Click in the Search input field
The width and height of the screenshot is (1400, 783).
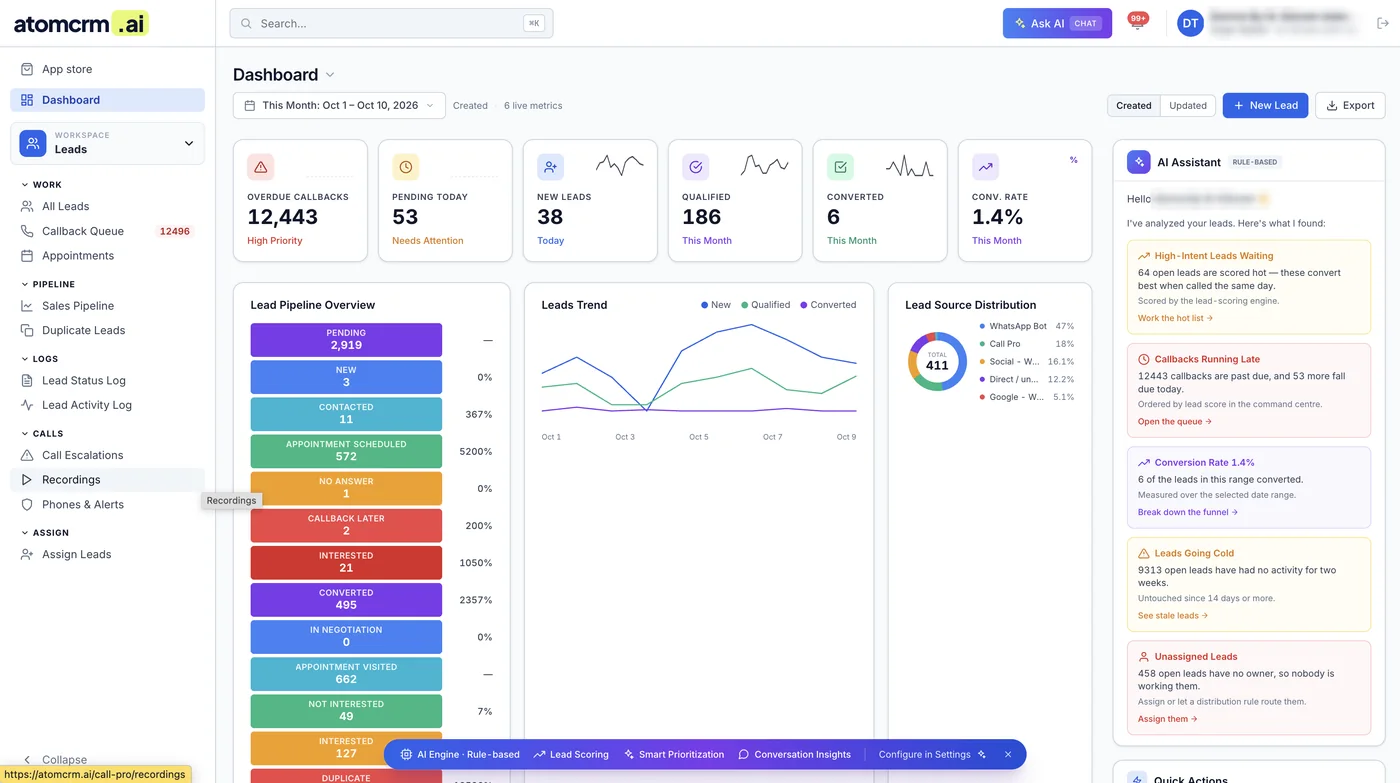tap(391, 23)
